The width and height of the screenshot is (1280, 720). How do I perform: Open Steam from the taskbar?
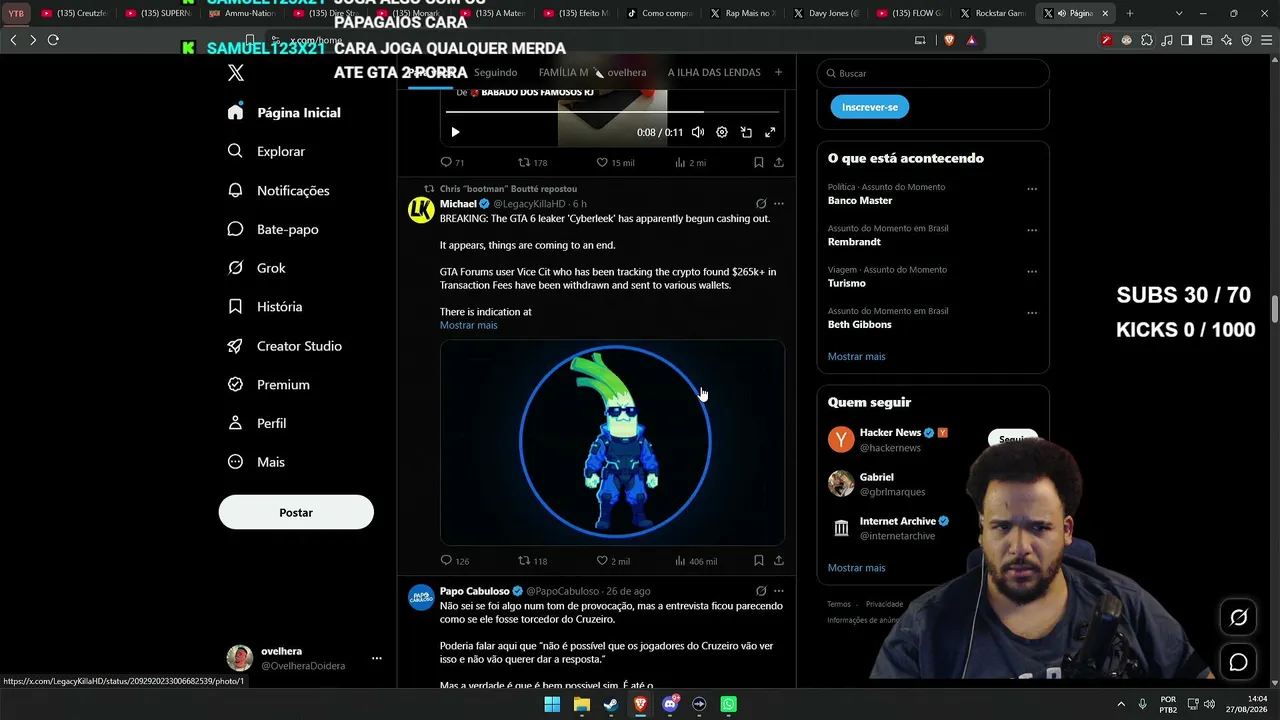click(611, 704)
